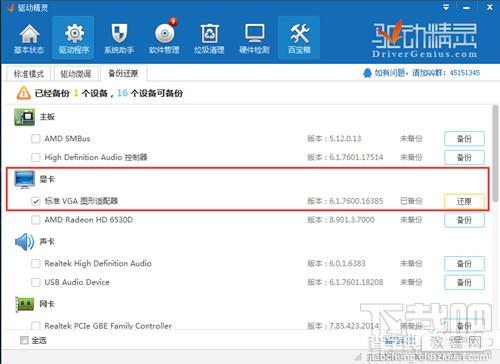Screen dimensions: 500x364
Task: Click version text 8.901.3.7000
Action: tap(352, 220)
